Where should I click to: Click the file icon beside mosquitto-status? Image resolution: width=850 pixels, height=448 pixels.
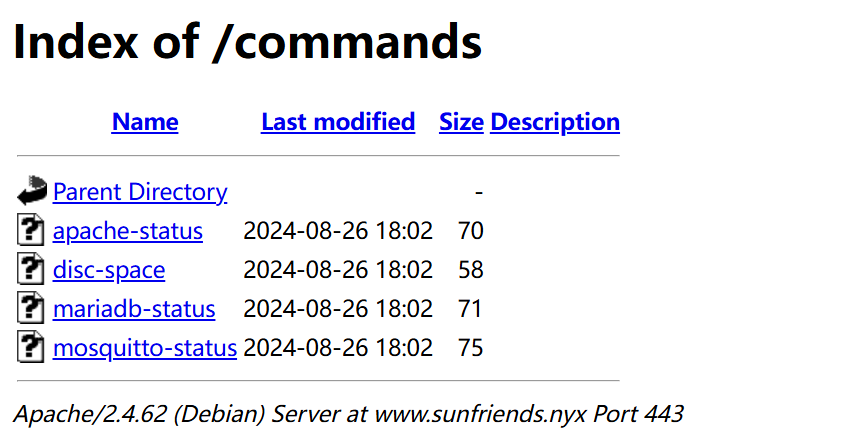point(32,348)
